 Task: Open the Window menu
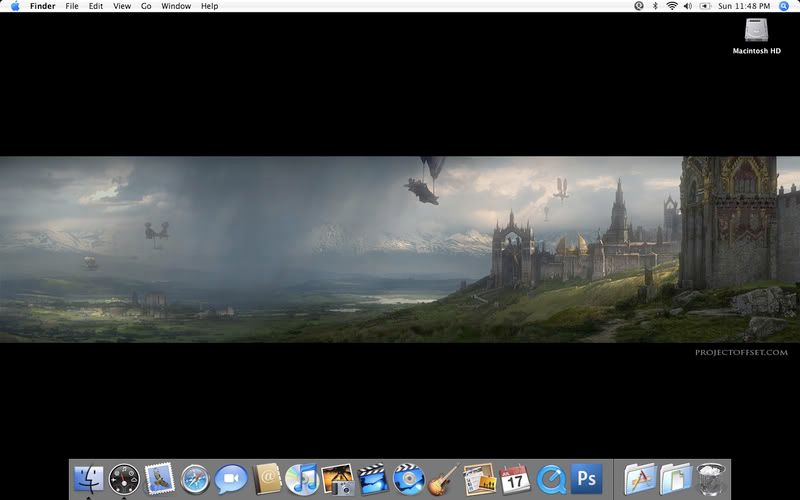[176, 6]
